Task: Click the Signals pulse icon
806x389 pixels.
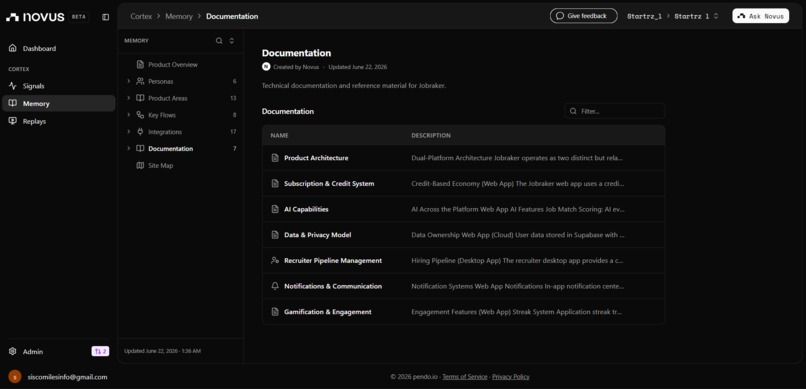Action: 13,86
